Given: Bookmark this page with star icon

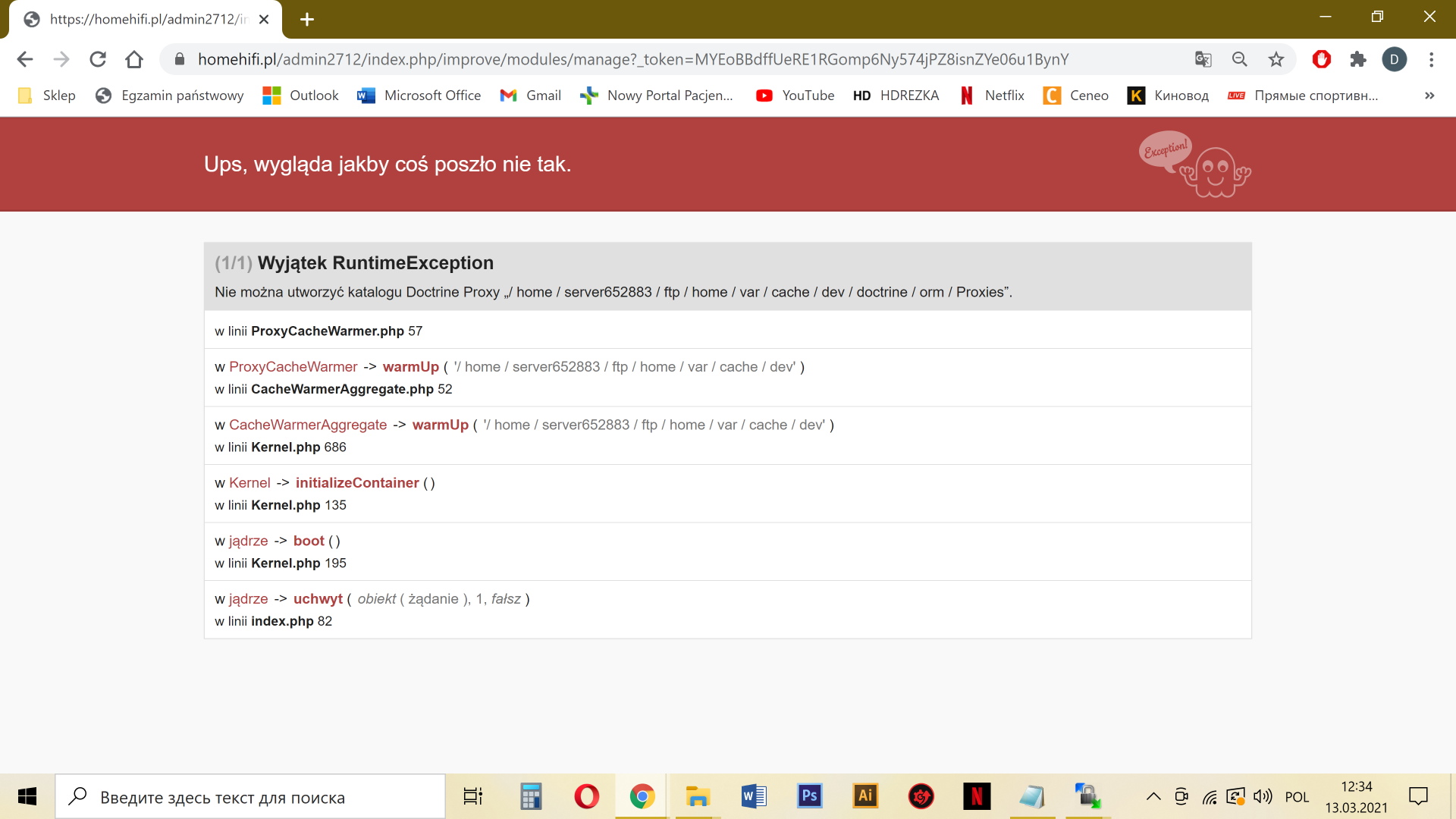Looking at the screenshot, I should click(x=1276, y=59).
